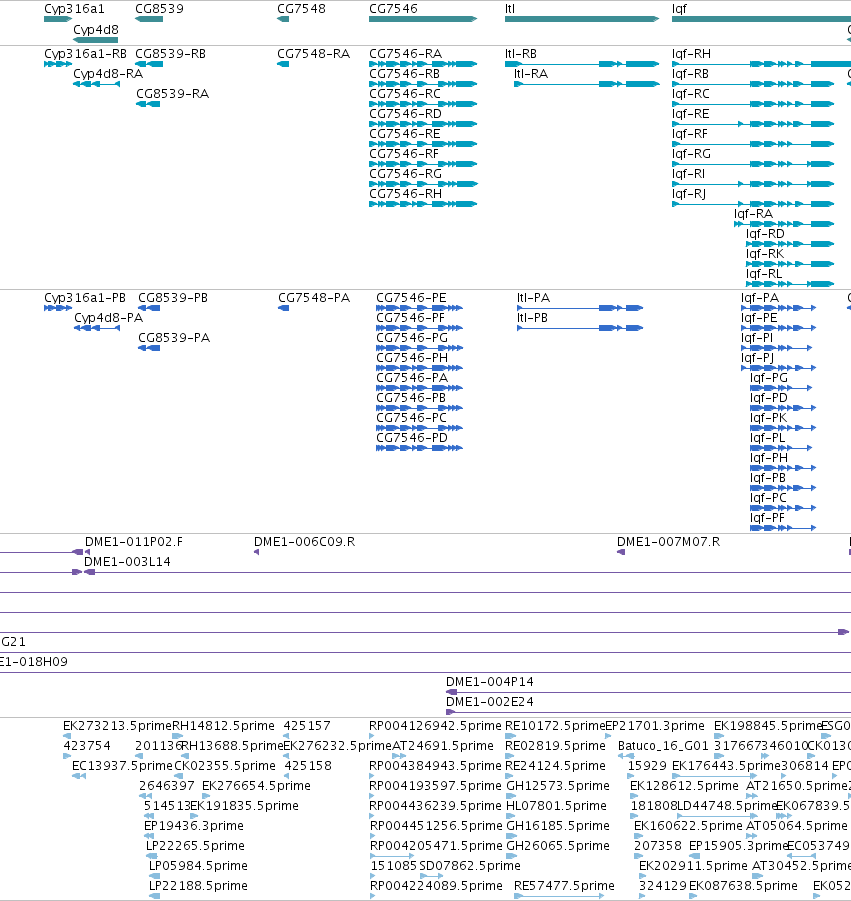Select the lqf gene label
Image resolution: width=851 pixels, height=901 pixels.
tap(679, 9)
